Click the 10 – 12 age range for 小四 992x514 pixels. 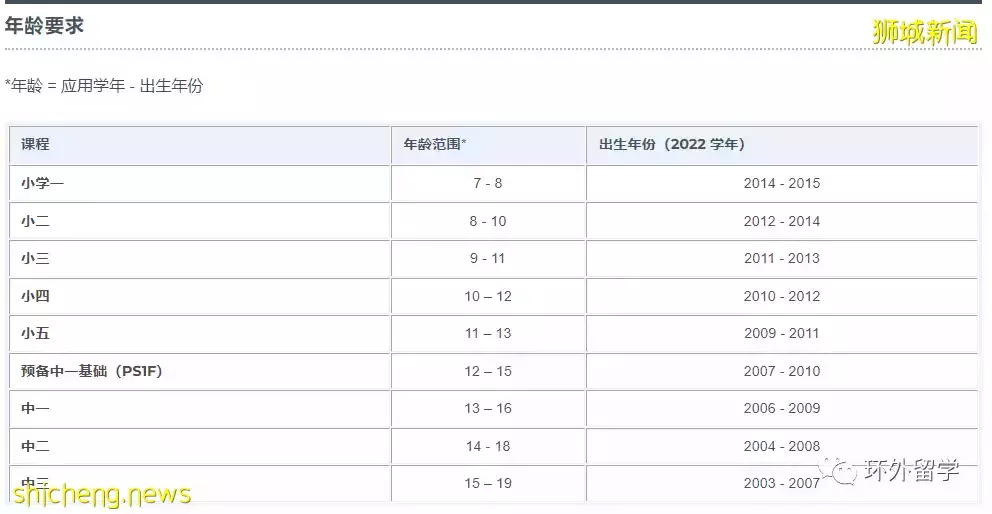click(487, 296)
